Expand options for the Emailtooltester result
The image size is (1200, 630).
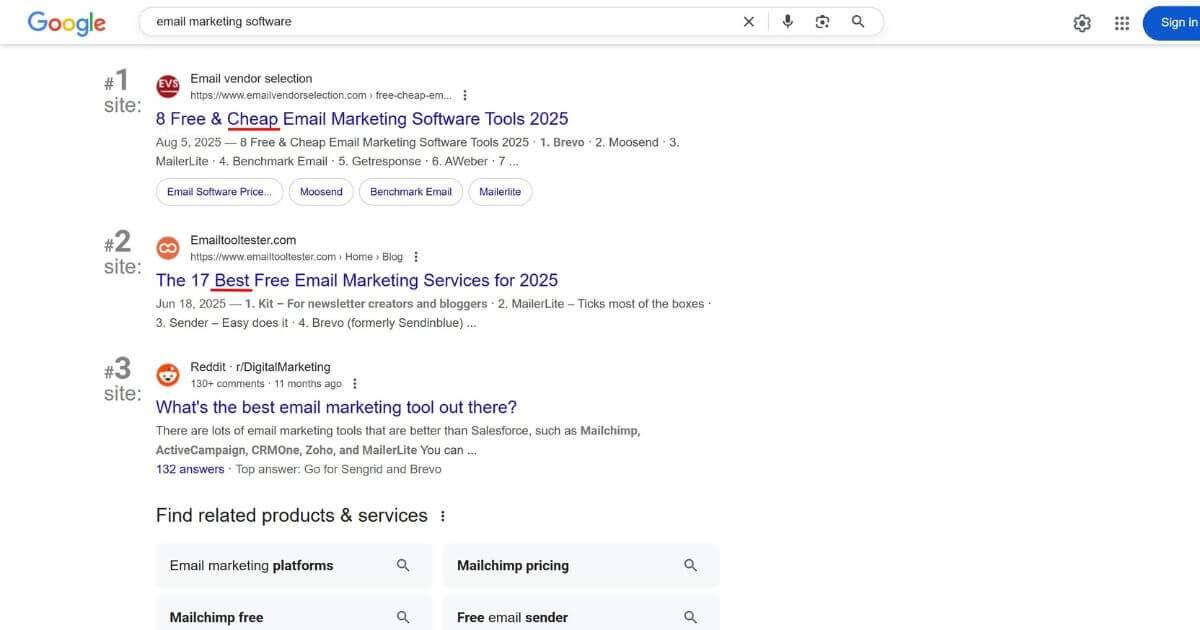pyautogui.click(x=415, y=255)
